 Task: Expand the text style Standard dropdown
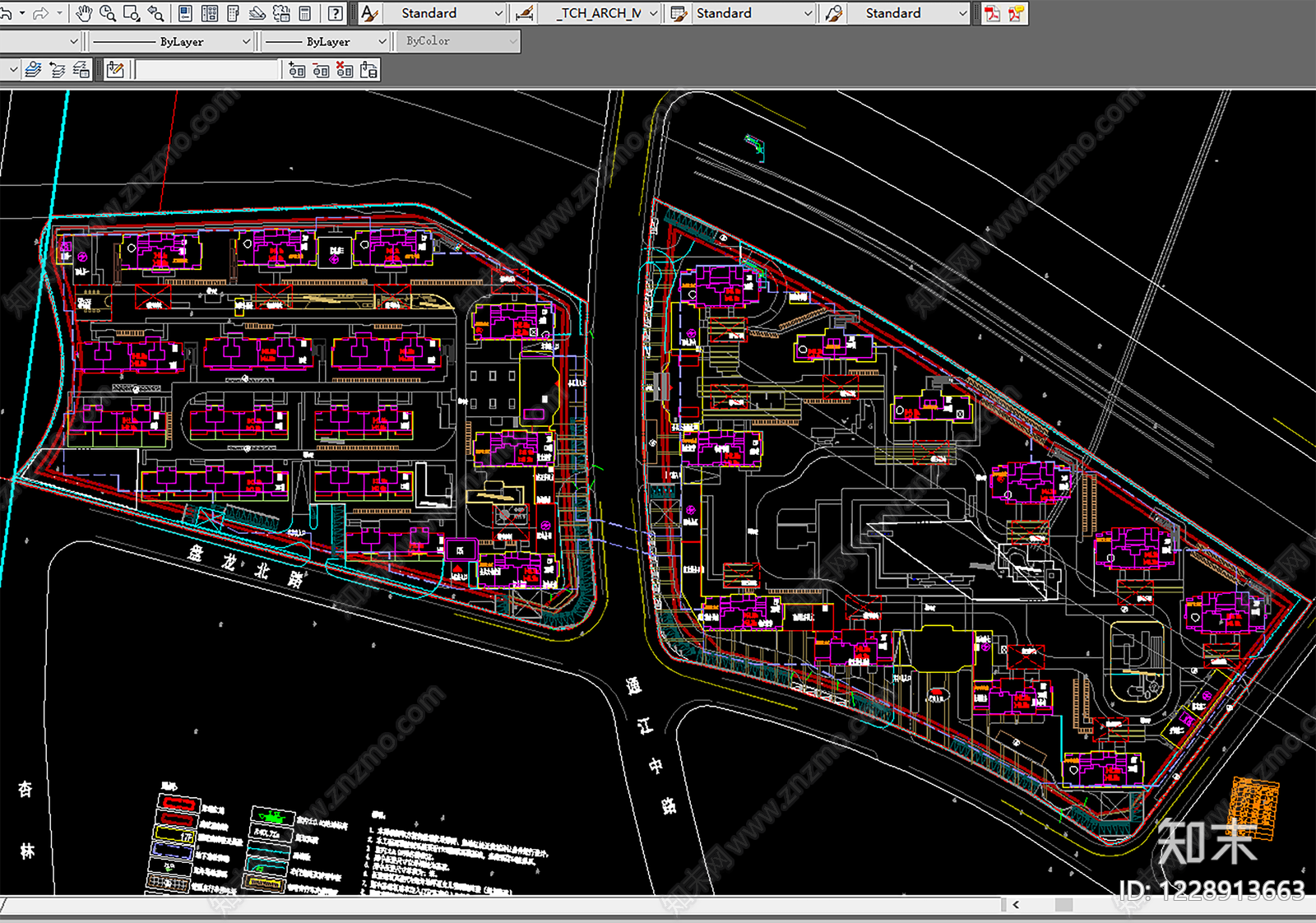[452, 13]
